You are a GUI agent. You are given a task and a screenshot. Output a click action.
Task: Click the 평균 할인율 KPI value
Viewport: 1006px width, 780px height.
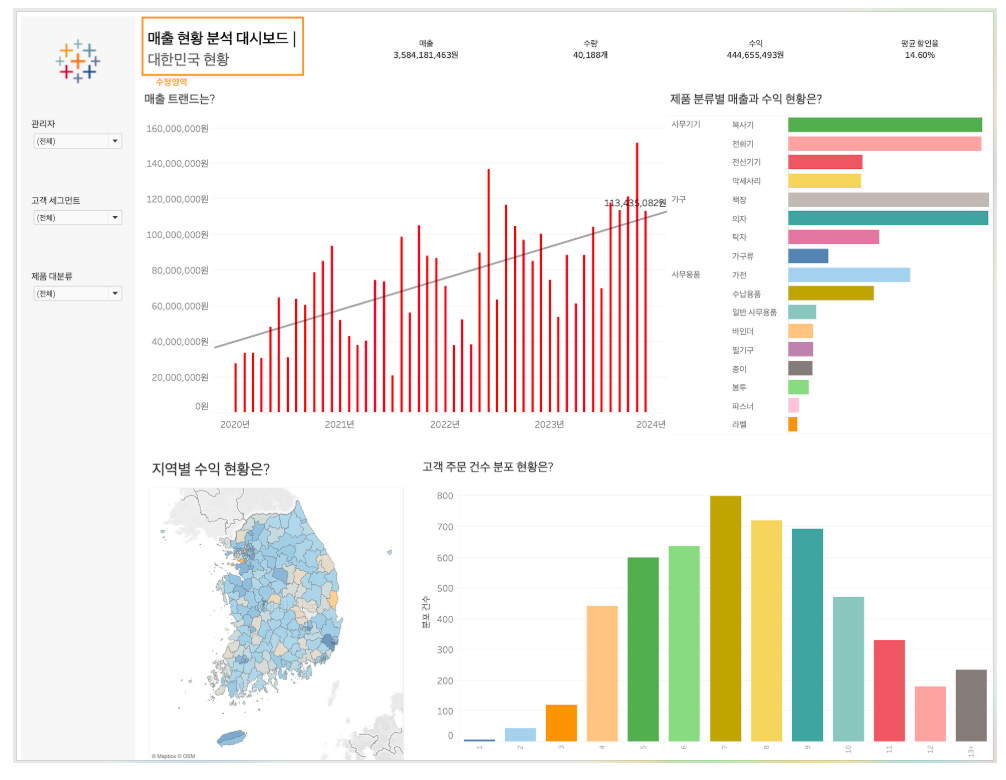[x=919, y=55]
